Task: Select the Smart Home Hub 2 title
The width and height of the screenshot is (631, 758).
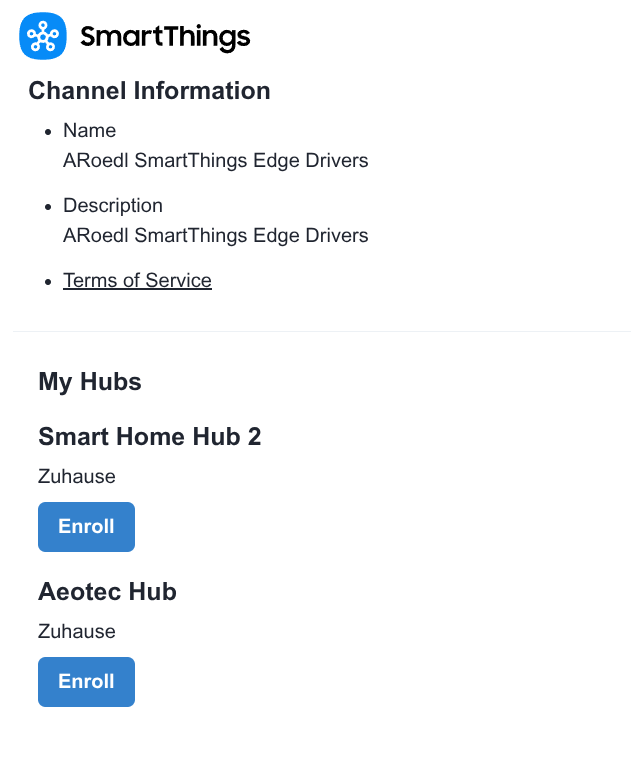Action: coord(150,437)
